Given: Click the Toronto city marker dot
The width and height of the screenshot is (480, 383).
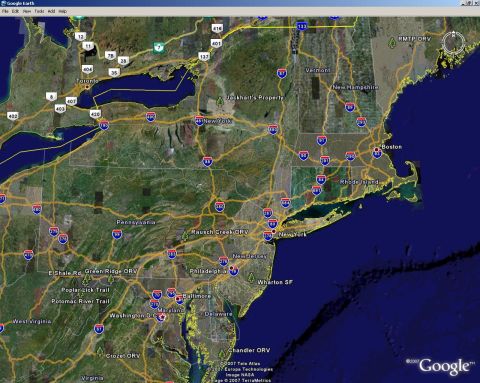Looking at the screenshot, I should click(x=88, y=87).
